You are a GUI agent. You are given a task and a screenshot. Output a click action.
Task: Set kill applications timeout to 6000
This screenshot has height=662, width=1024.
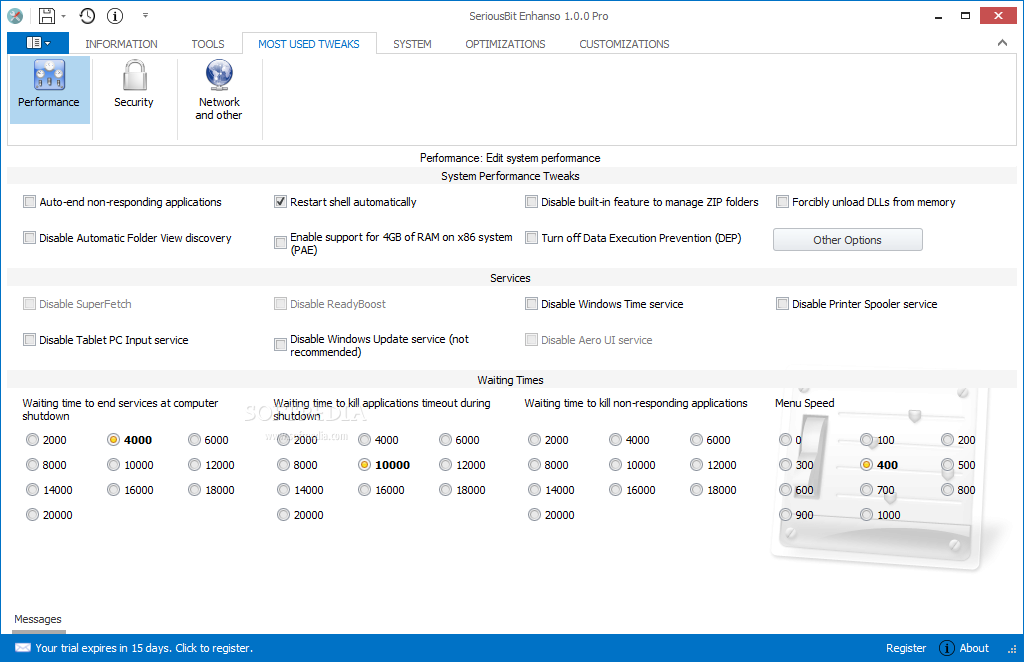tap(445, 440)
